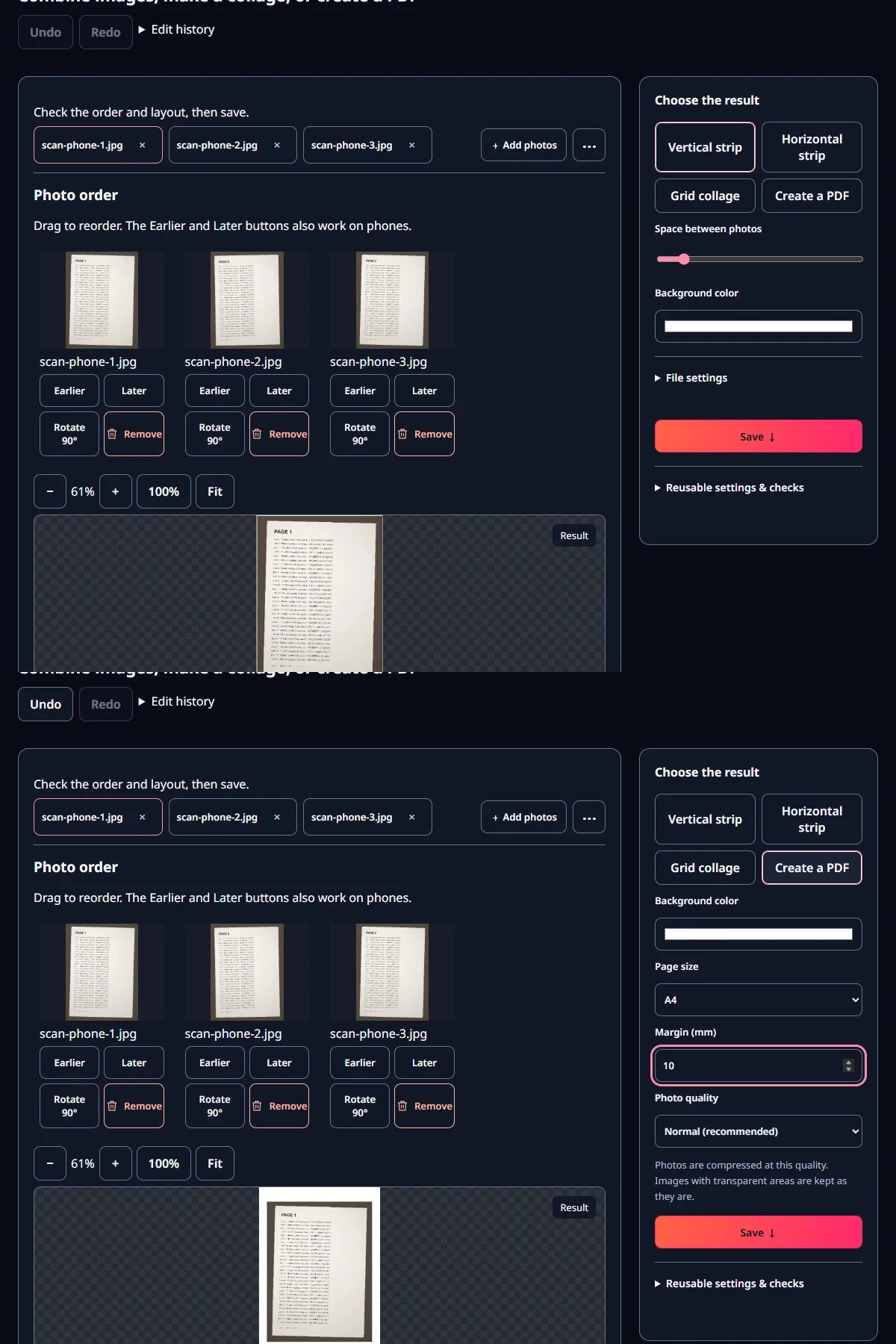The width and height of the screenshot is (896, 1344).
Task: Select scan-phone-1.jpg chip tab in upper panel
Action: tap(82, 146)
